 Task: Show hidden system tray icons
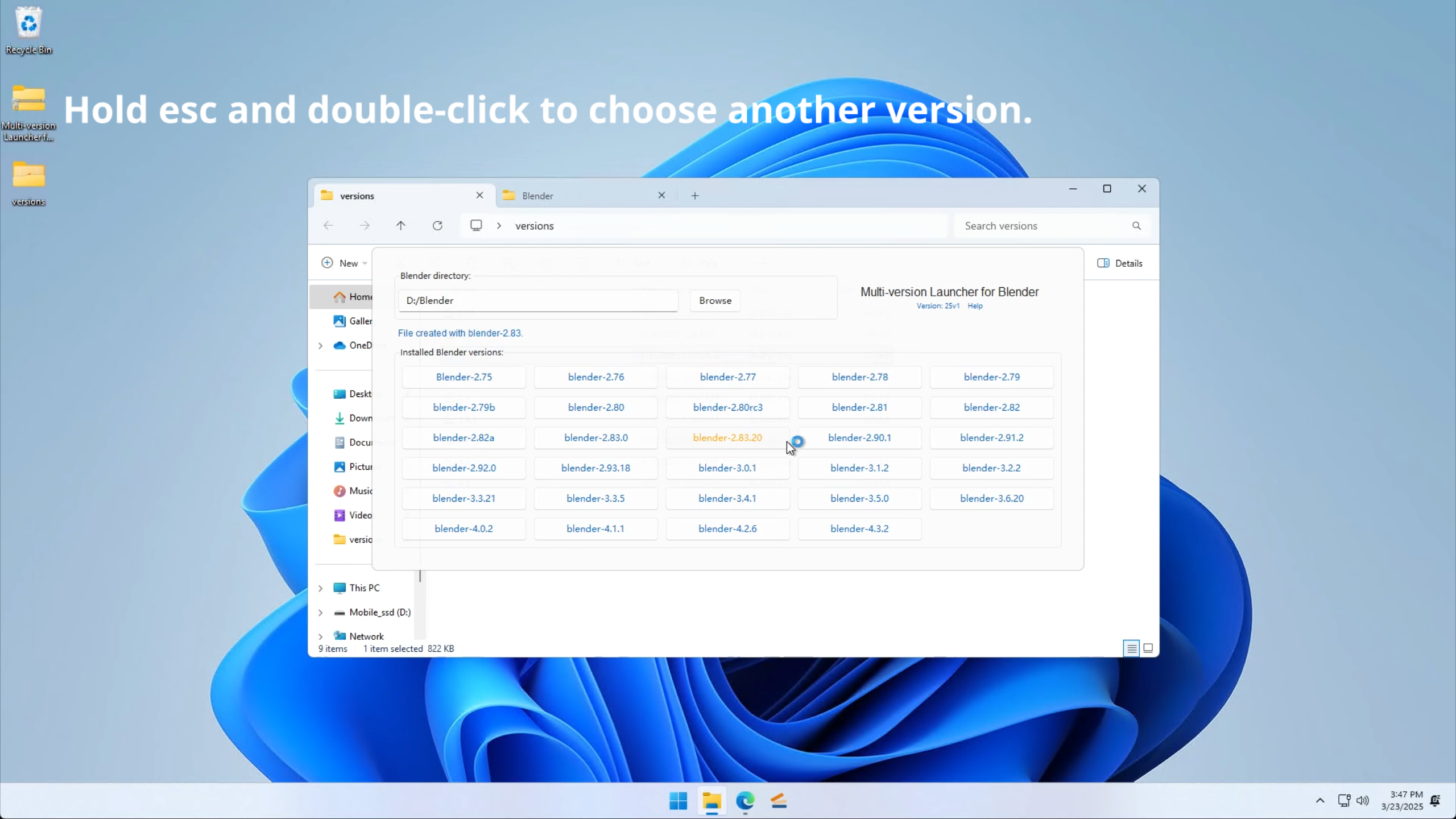tap(1320, 801)
